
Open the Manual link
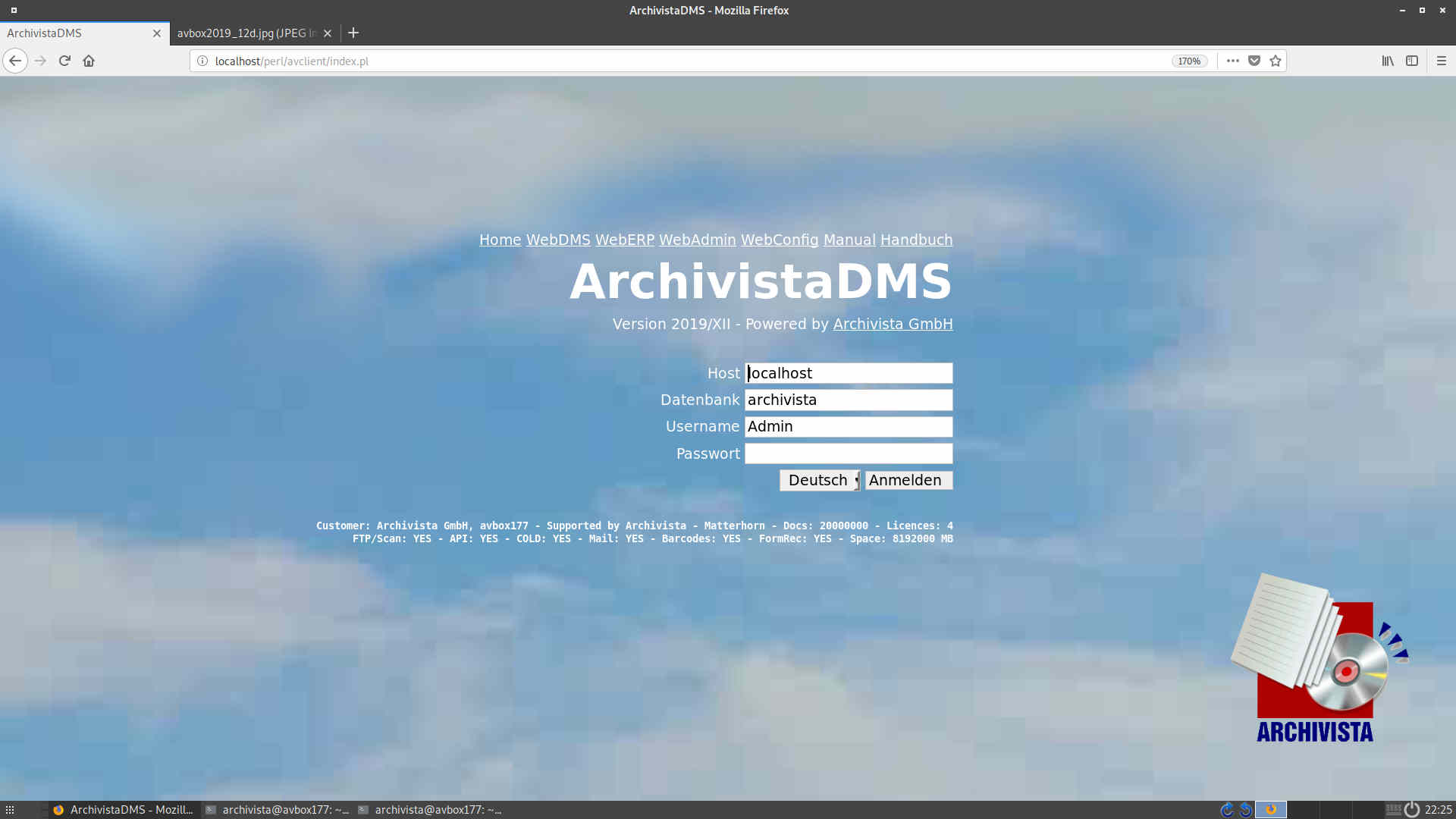click(849, 240)
